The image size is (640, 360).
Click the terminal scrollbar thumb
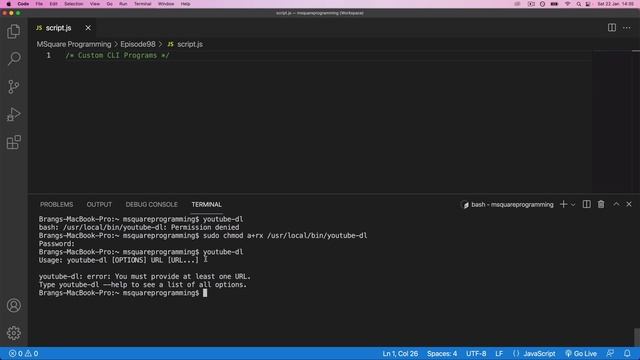coord(637,337)
